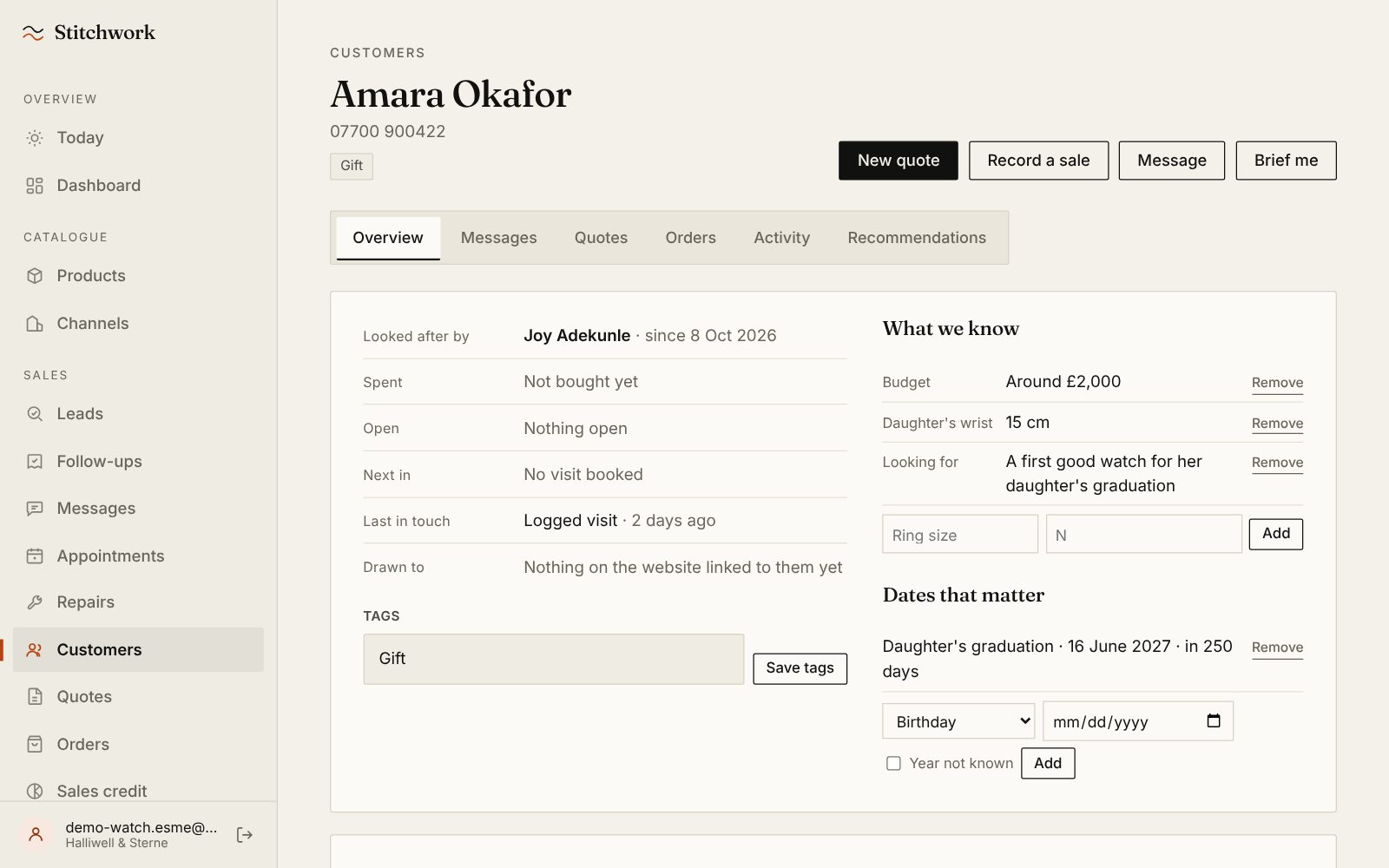
Task: Add the Birthday date entry
Action: point(1048,764)
